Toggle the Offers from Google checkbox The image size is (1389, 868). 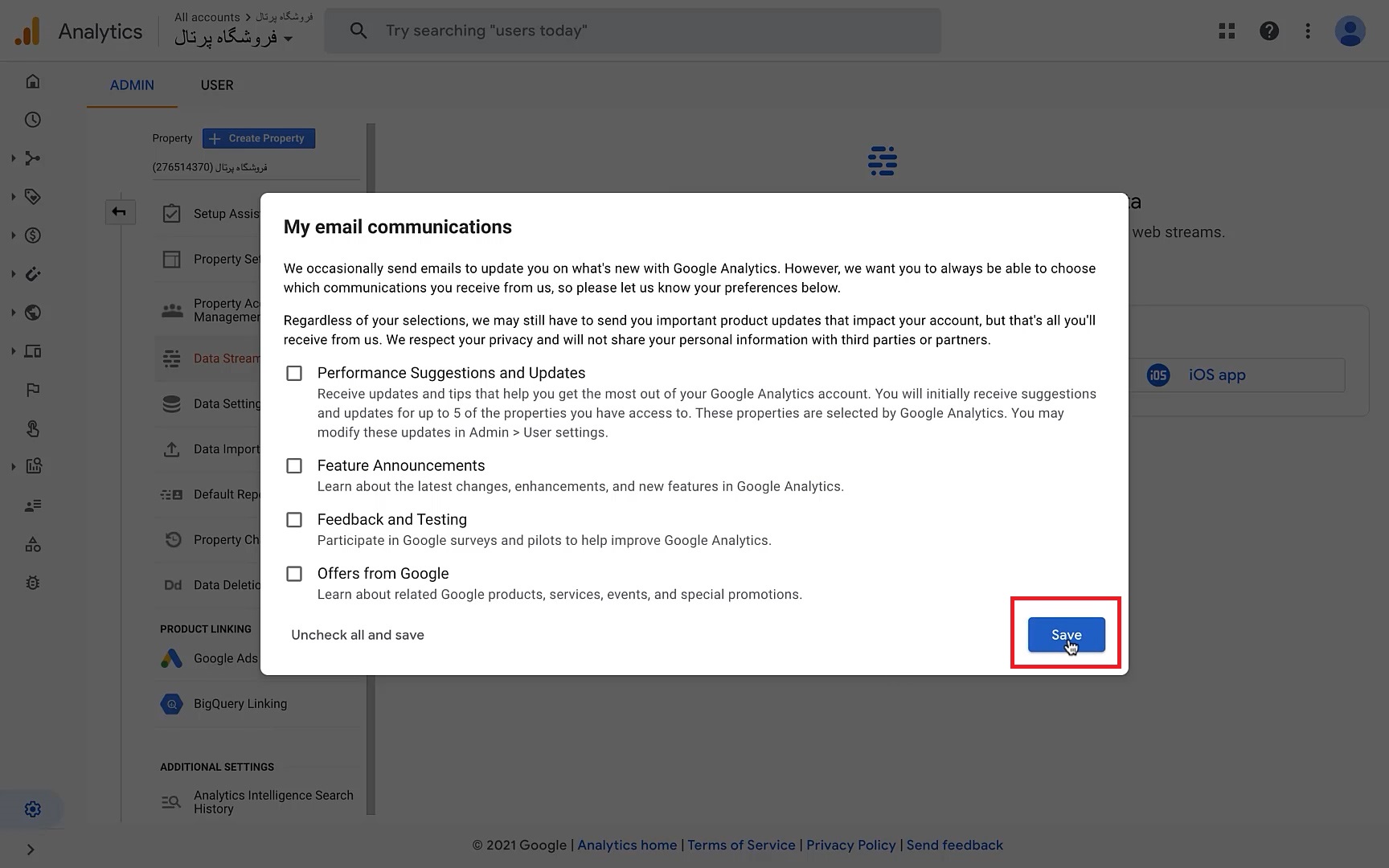pyautogui.click(x=294, y=574)
